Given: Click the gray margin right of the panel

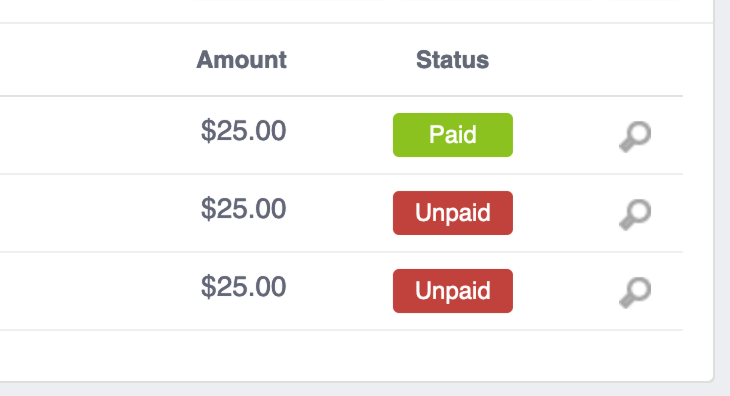Looking at the screenshot, I should [x=723, y=186].
